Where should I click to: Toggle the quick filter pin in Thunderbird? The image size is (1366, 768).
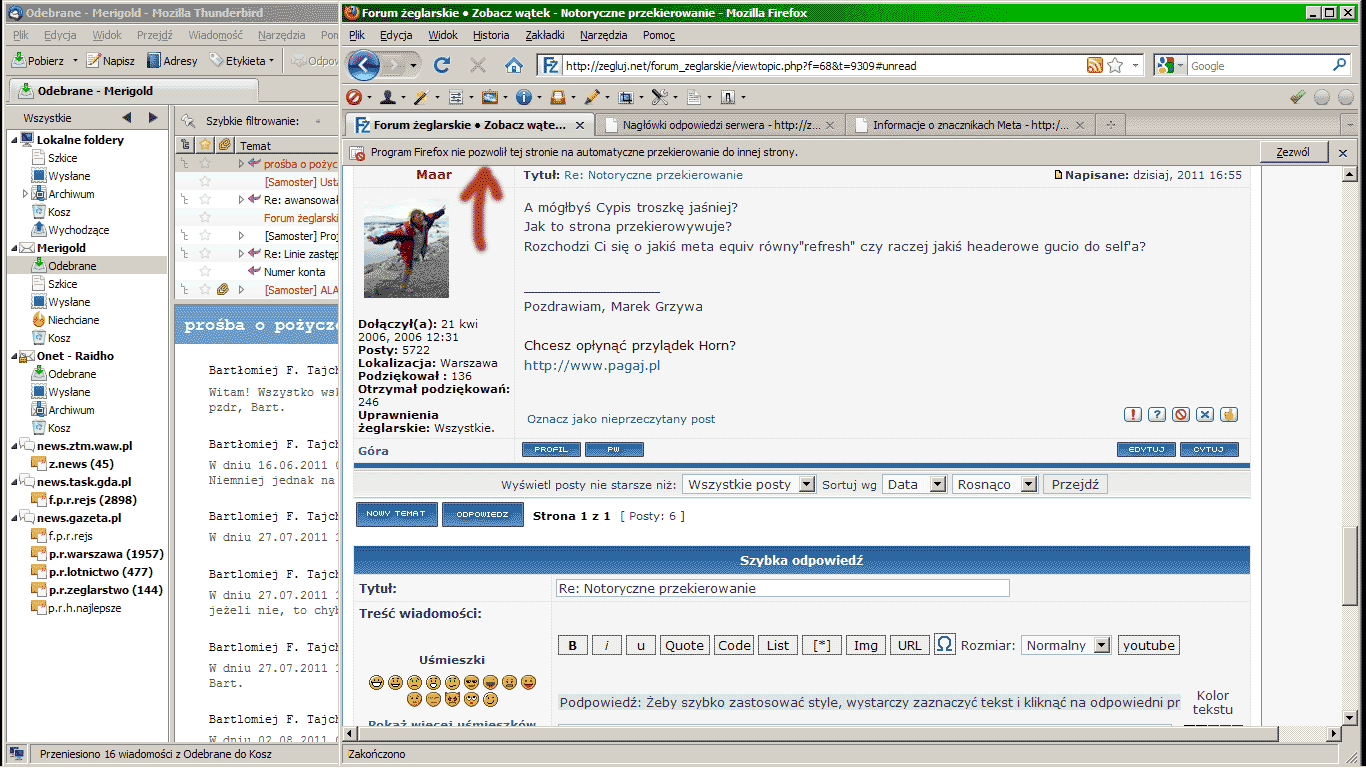[186, 121]
